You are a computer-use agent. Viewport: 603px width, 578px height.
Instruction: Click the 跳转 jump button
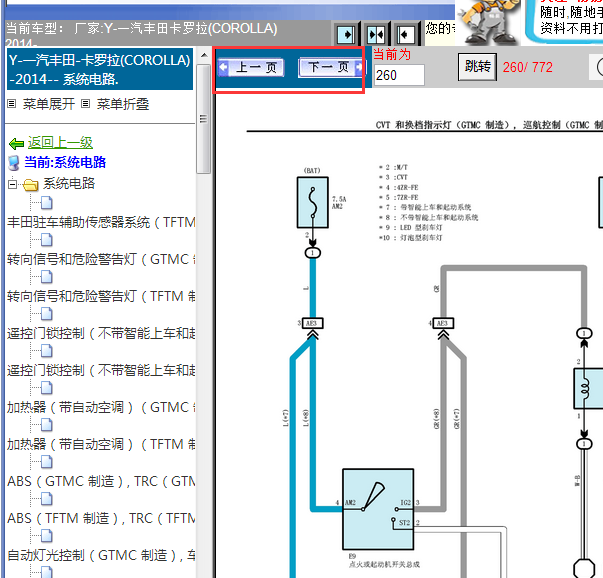(477, 67)
